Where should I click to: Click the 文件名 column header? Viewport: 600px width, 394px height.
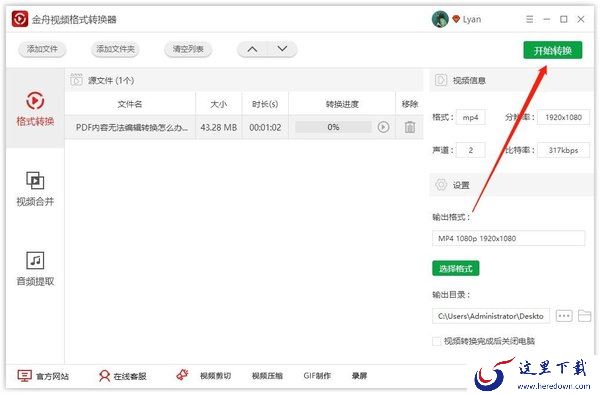coord(130,104)
